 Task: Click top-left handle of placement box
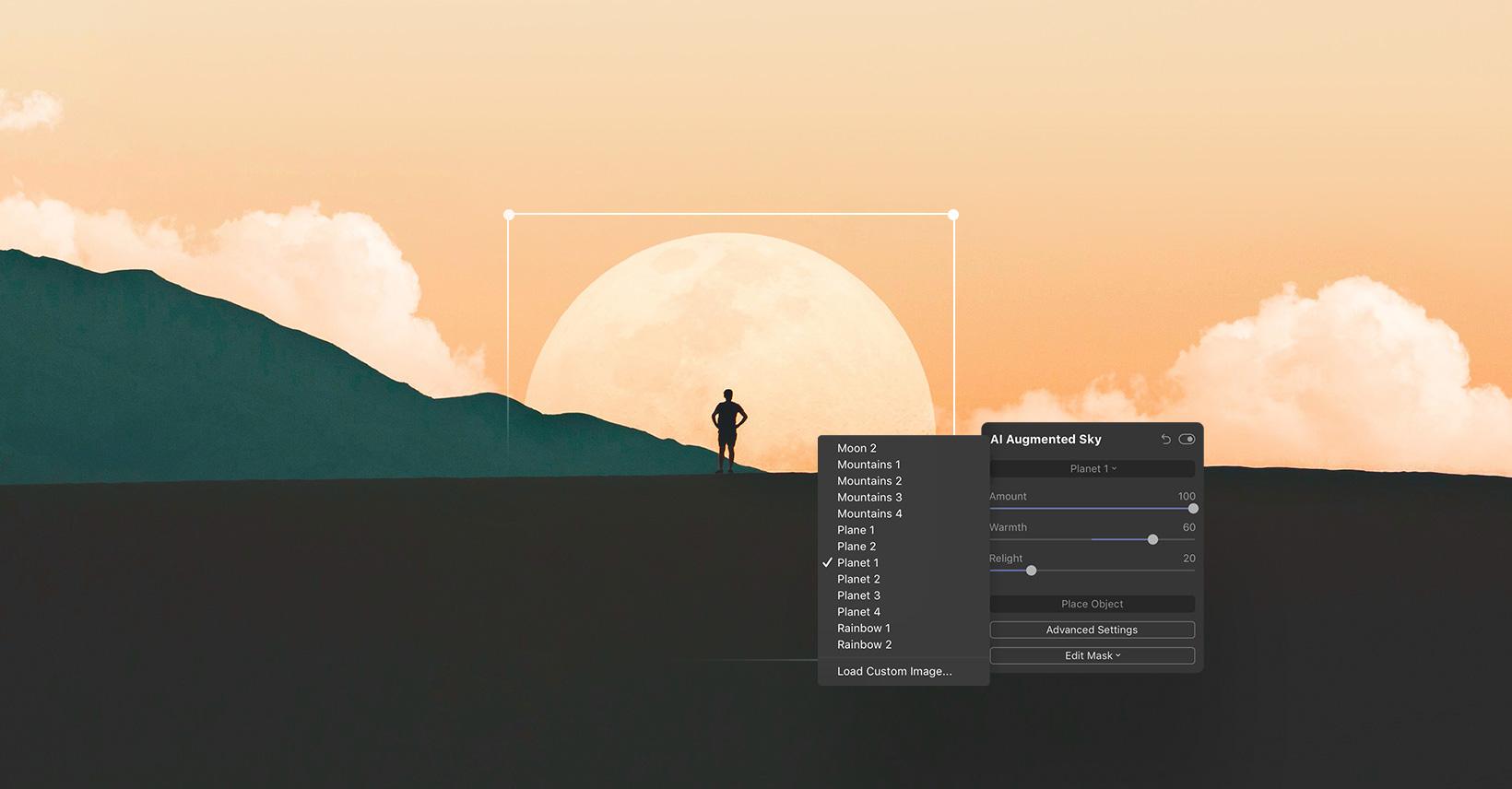(x=509, y=215)
